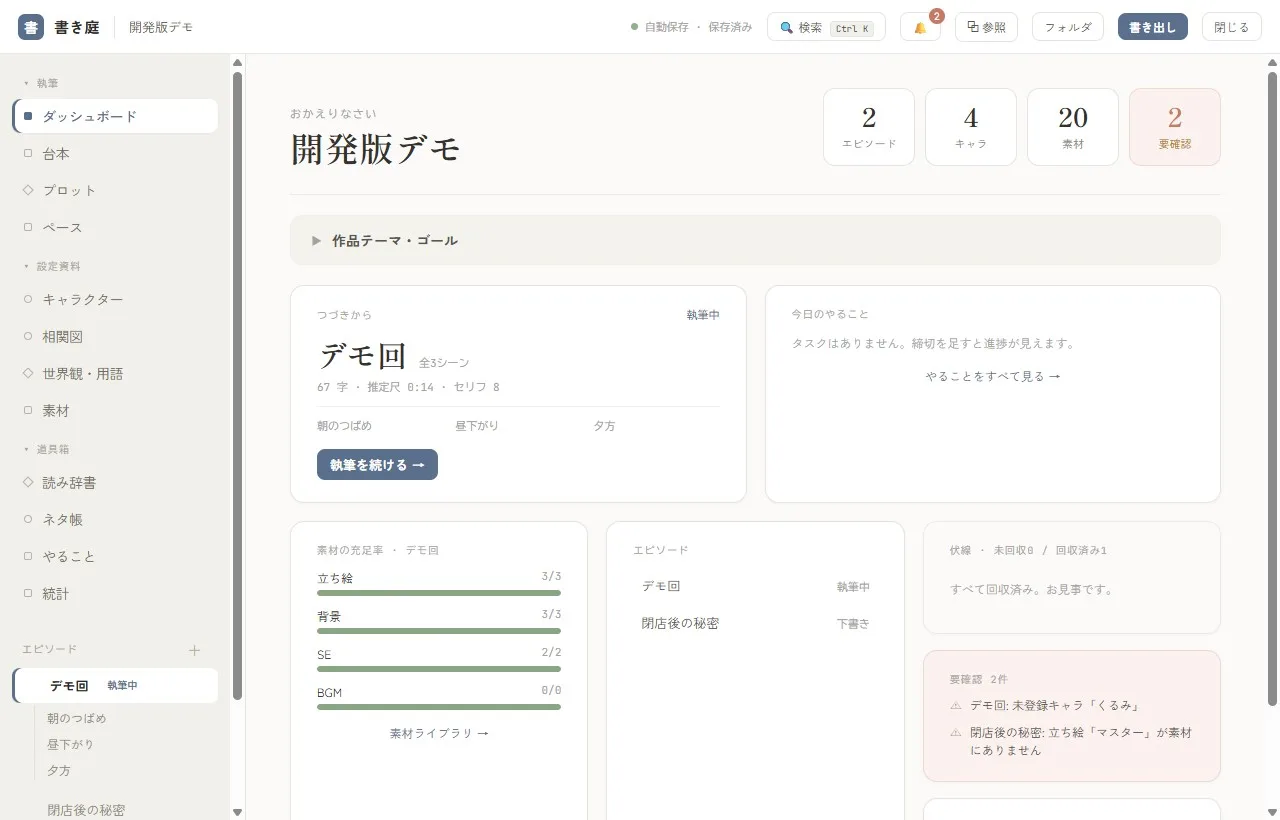Screen dimensions: 1280x820
Task: Click the diamond icon beside 世界観・用語
Action: click(x=28, y=373)
